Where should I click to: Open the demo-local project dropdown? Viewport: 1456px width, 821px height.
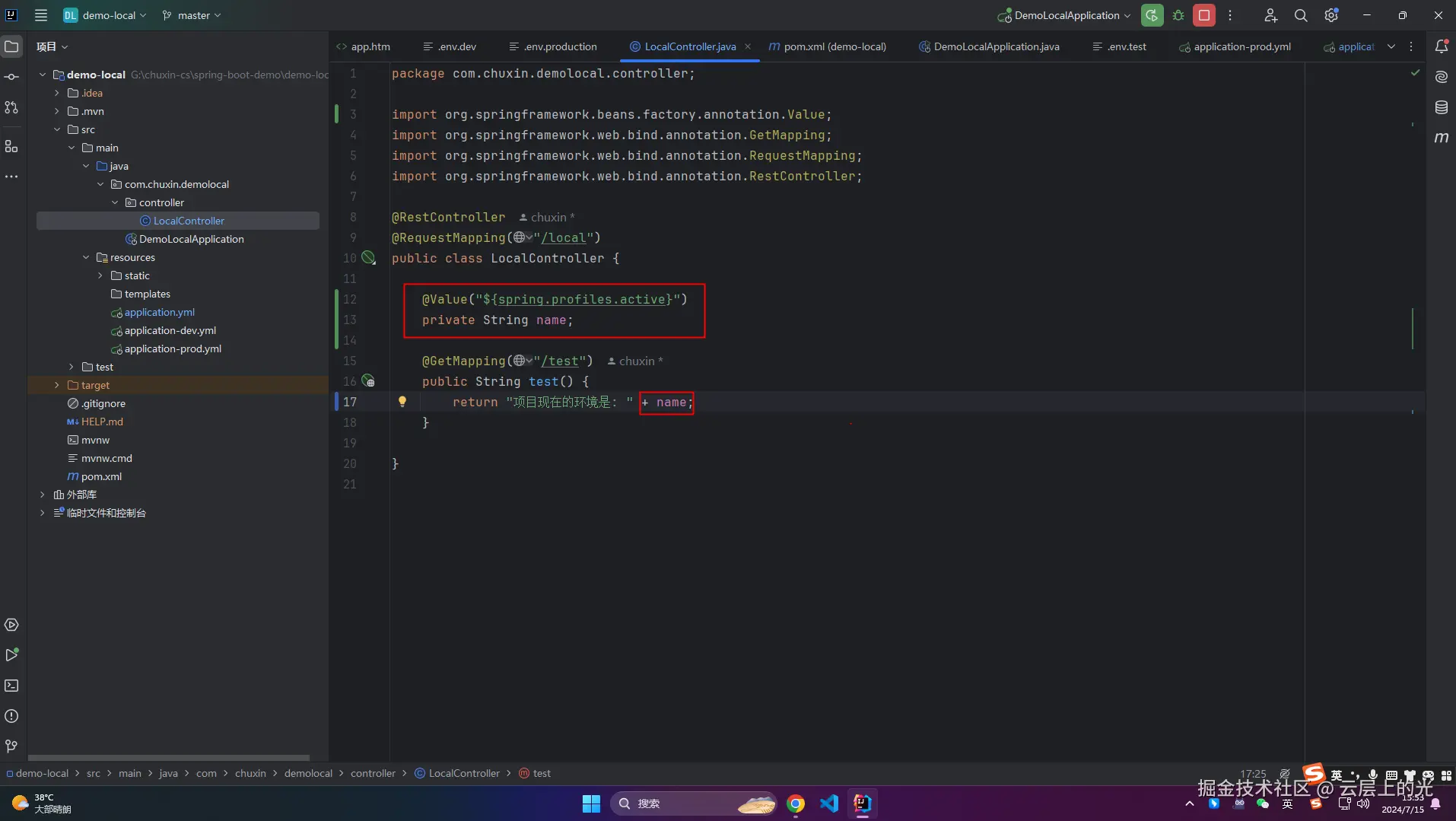pyautogui.click(x=105, y=15)
